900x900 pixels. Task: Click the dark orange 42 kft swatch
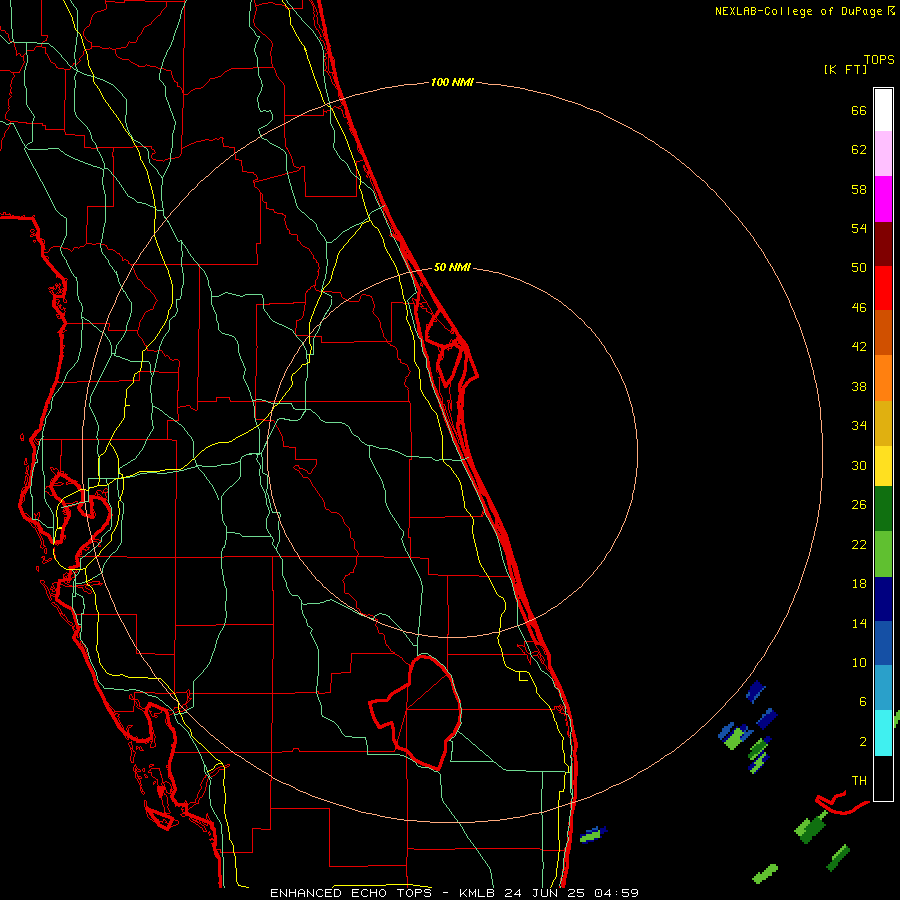(883, 332)
